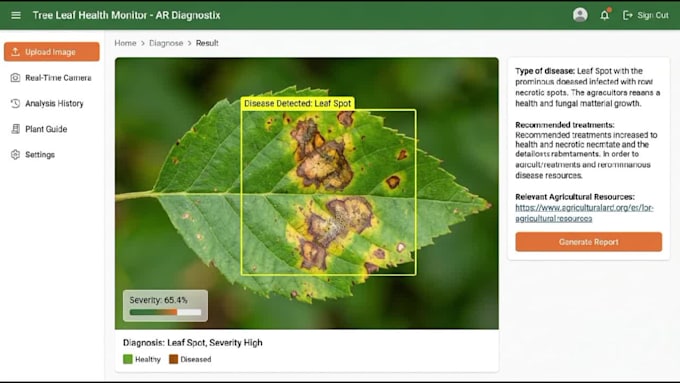
Task: Click the Real-Time Camera icon
Action: (x=15, y=78)
